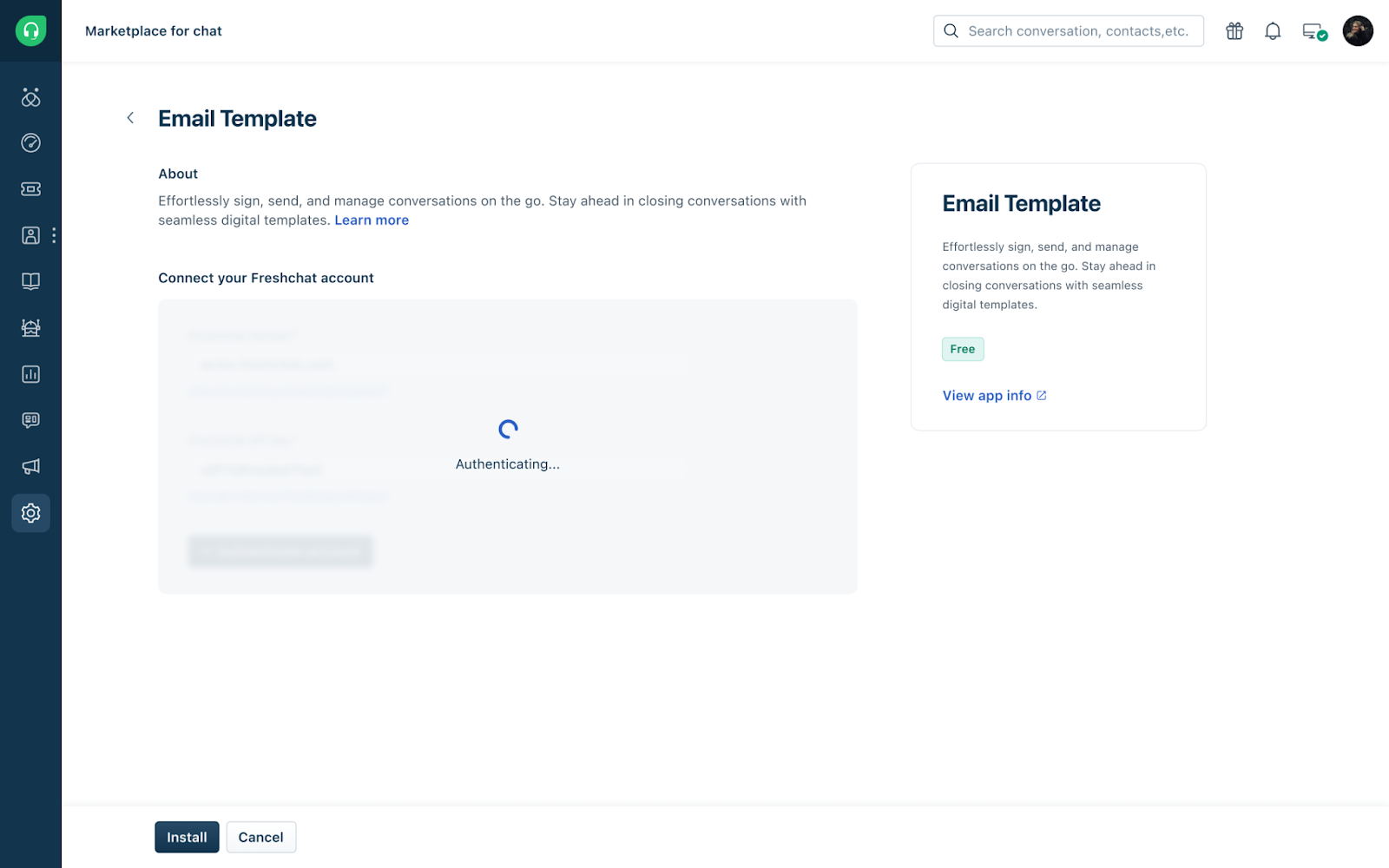Open the tickets icon in sidebar
The height and width of the screenshot is (868, 1389).
[30, 189]
